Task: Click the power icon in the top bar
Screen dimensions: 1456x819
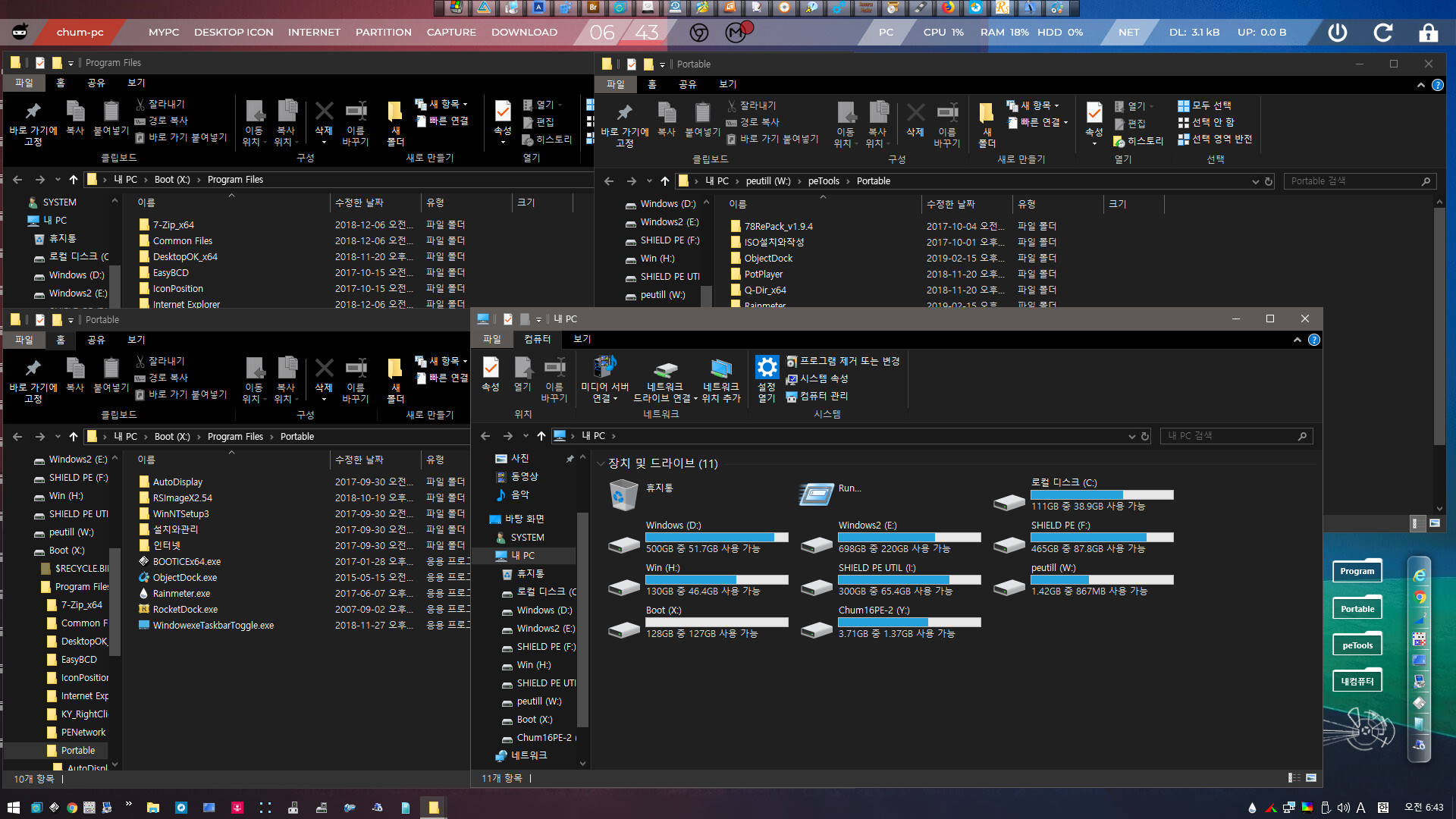Action: pos(1338,33)
